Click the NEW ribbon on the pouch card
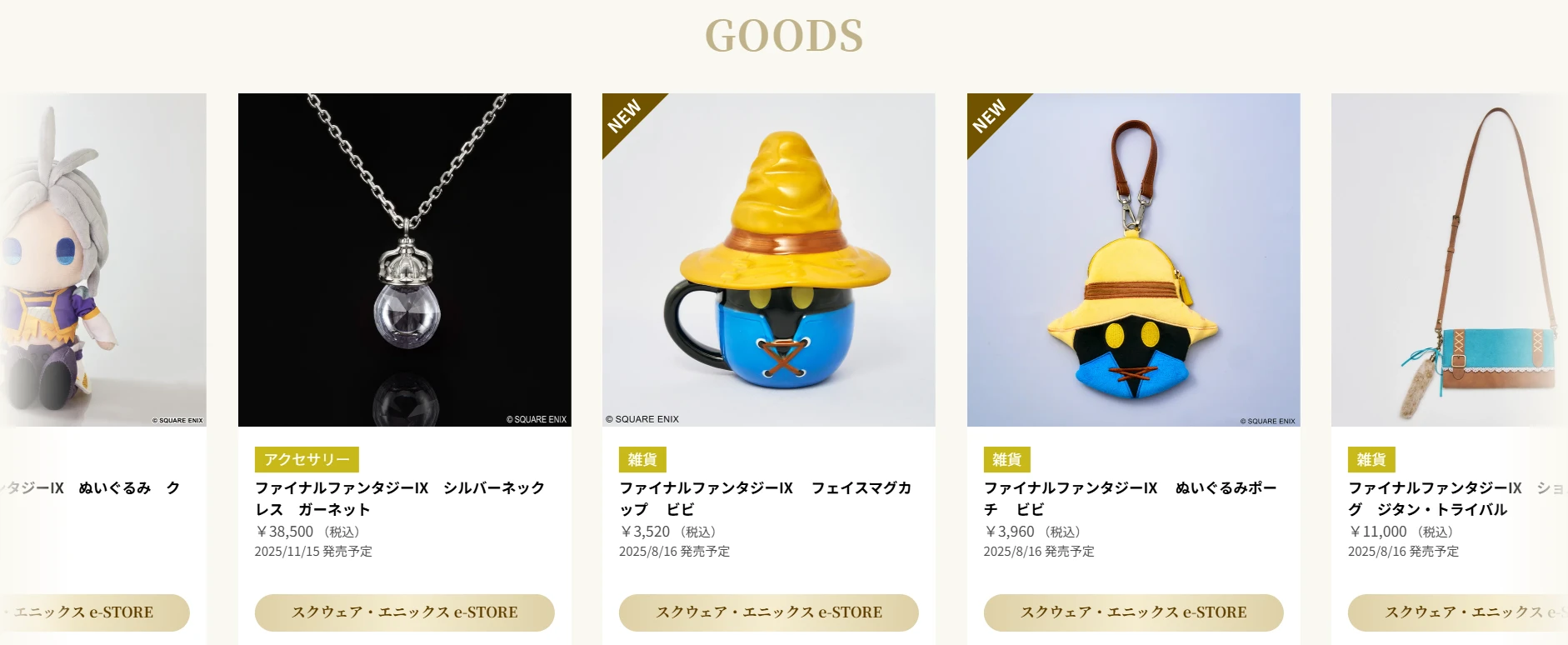The image size is (1568, 645). point(991,116)
